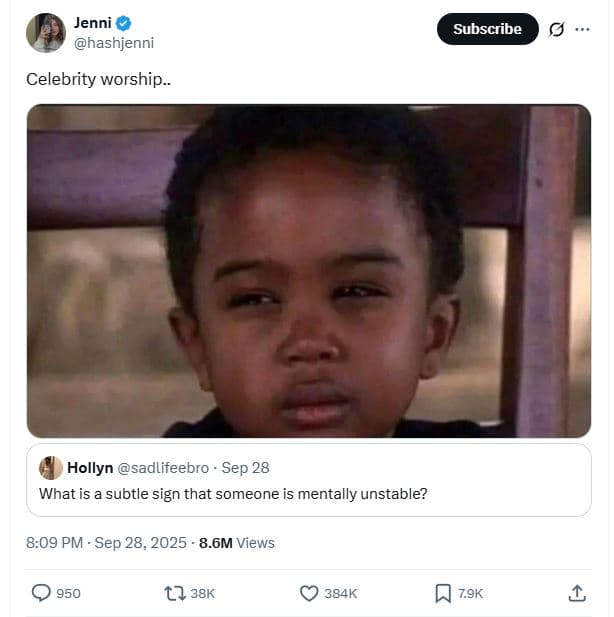Click the reply comment icon
This screenshot has width=614, height=617.
coord(42,593)
